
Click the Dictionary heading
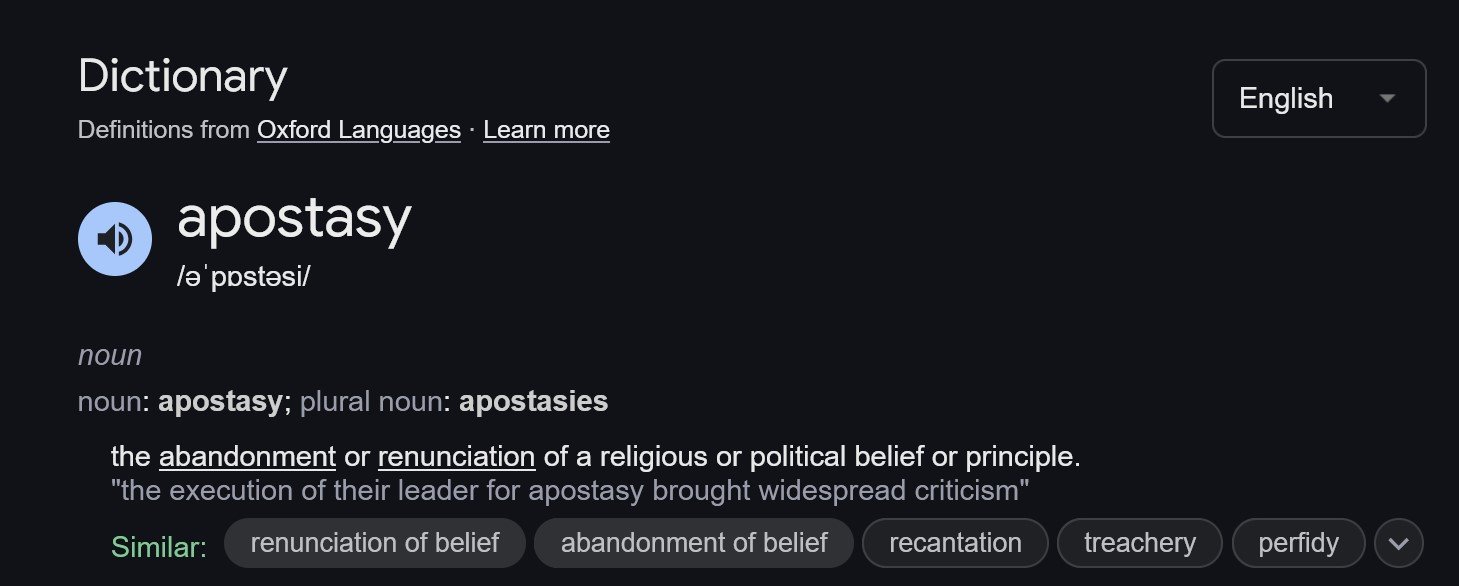pos(183,76)
